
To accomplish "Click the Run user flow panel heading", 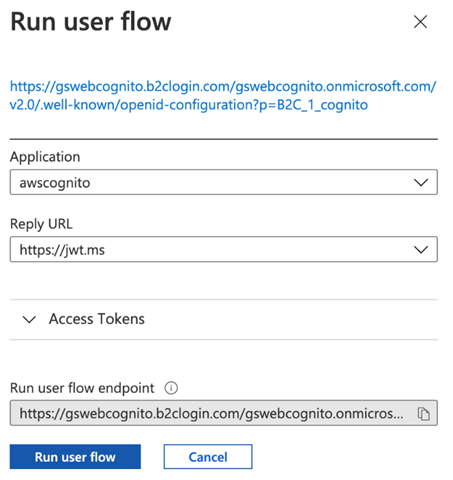I will click(x=91, y=22).
